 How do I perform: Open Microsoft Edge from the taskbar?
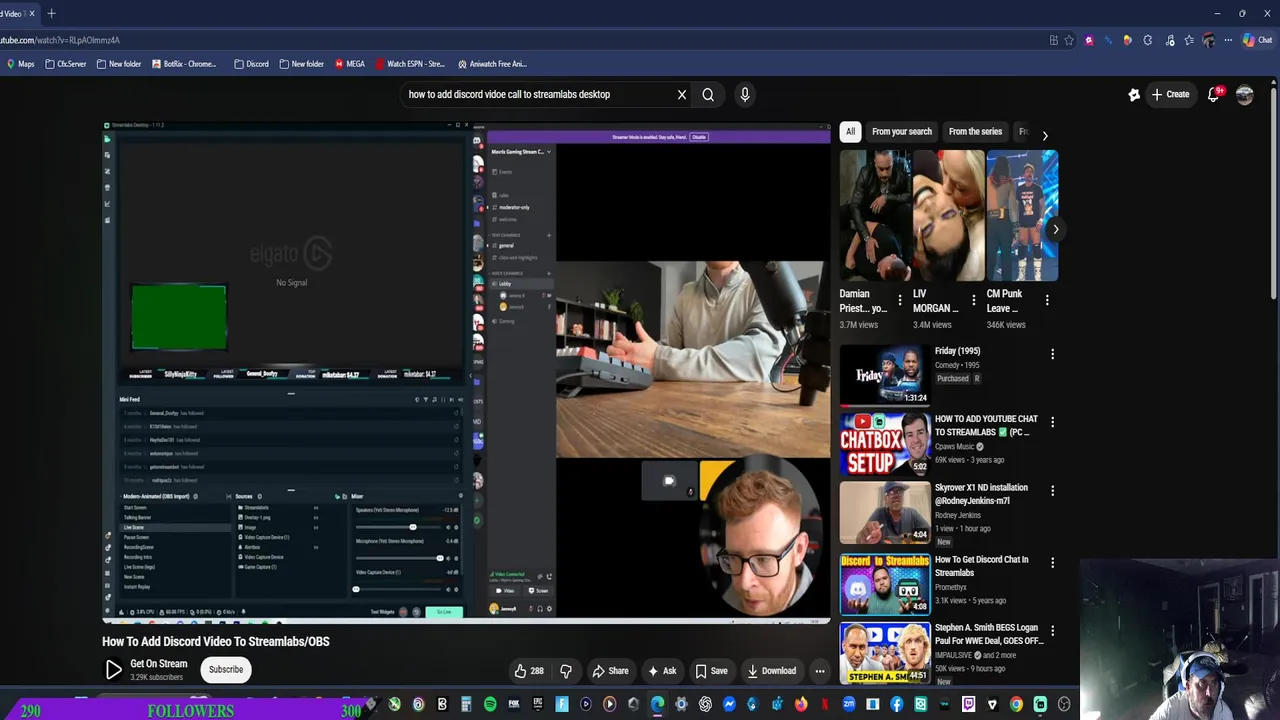pyautogui.click(x=657, y=705)
